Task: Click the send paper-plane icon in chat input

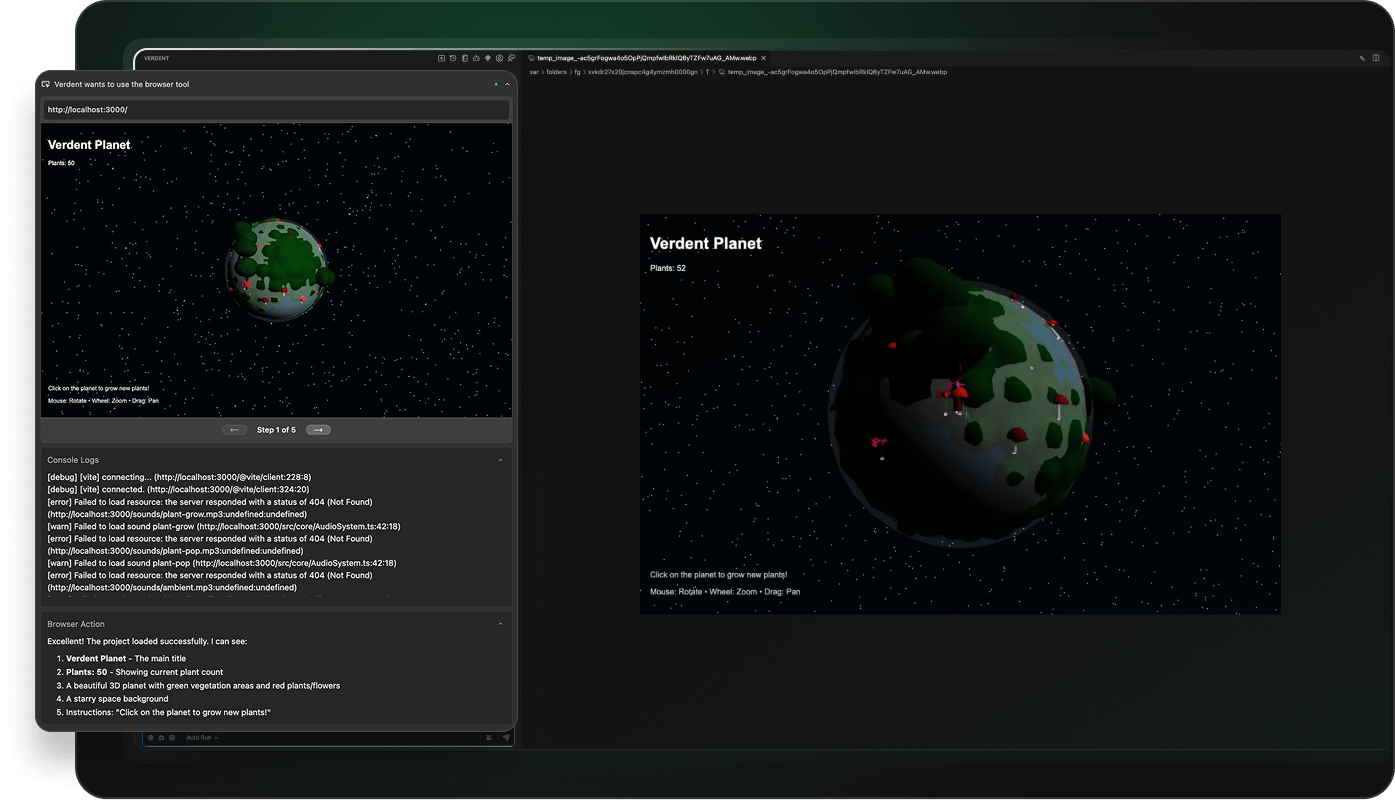Action: pos(506,738)
